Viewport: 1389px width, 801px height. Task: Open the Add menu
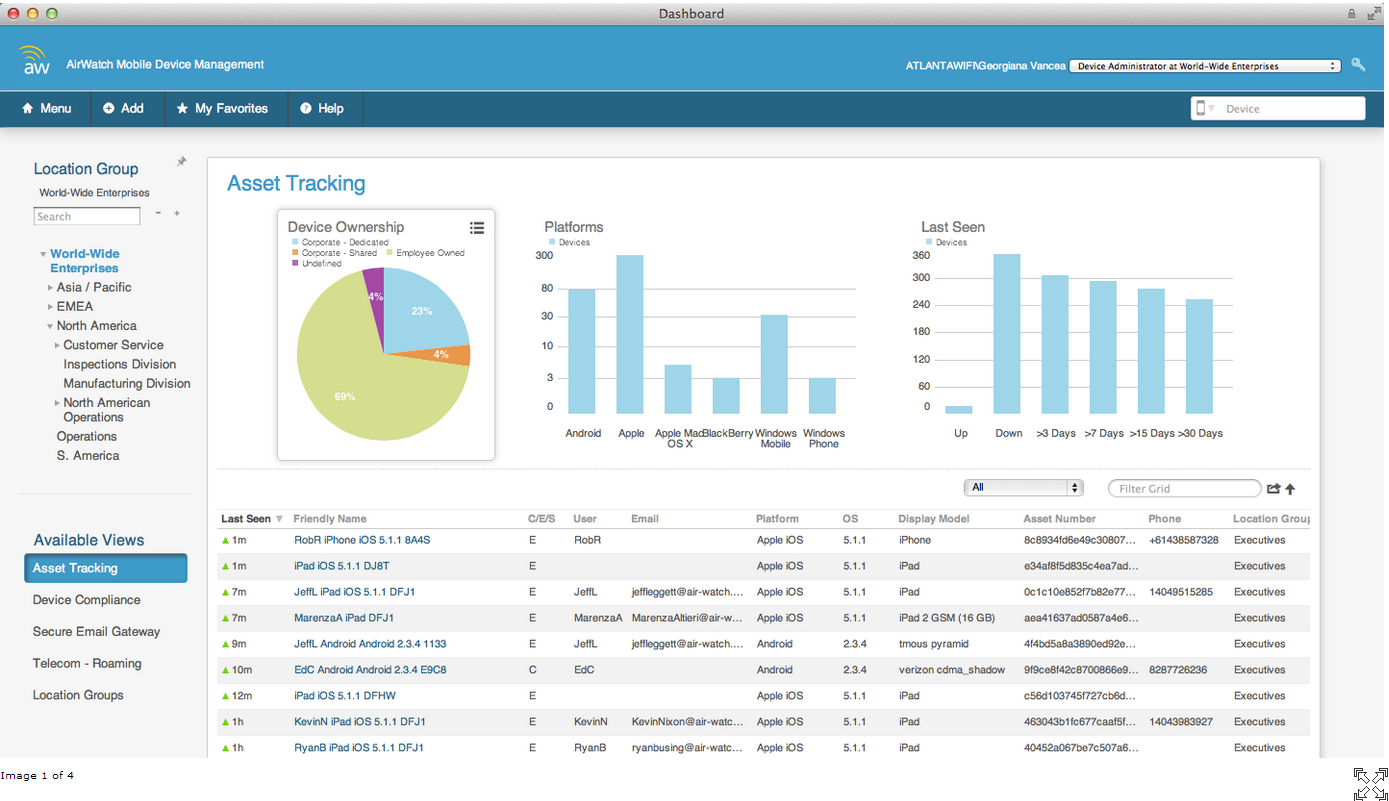123,108
